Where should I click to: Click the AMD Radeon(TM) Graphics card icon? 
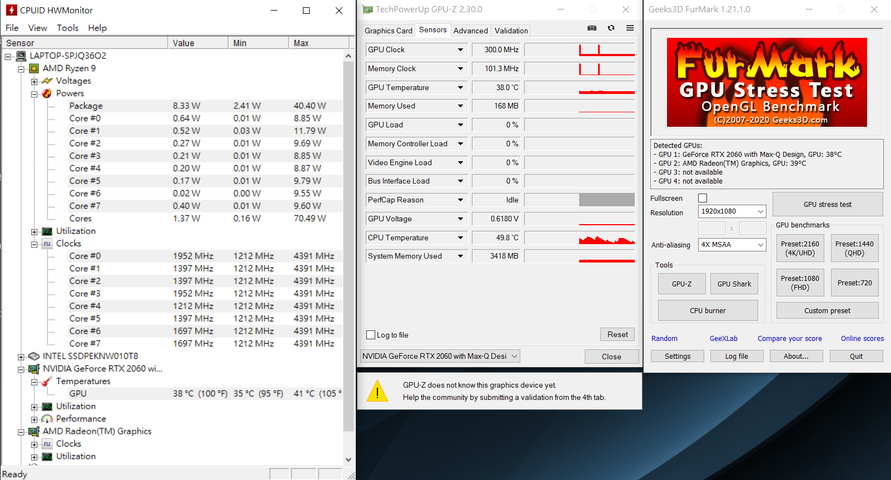click(34, 431)
